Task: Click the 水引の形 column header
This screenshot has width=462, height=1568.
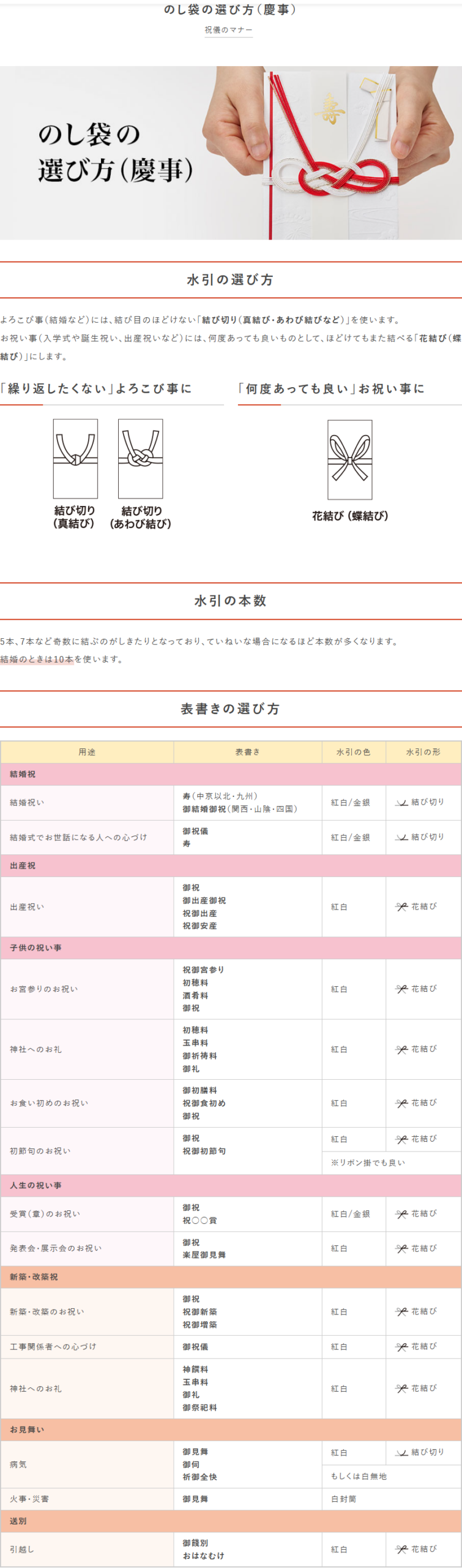Action: [x=423, y=752]
